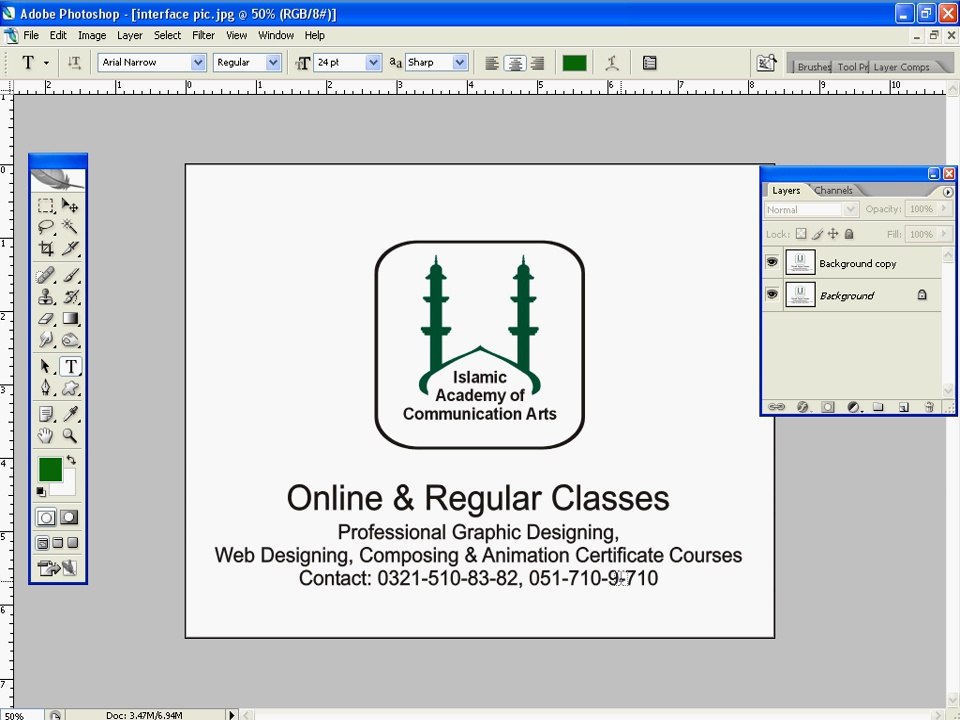Viewport: 960px width, 720px height.
Task: Select the Slice tool
Action: pyautogui.click(x=70, y=248)
